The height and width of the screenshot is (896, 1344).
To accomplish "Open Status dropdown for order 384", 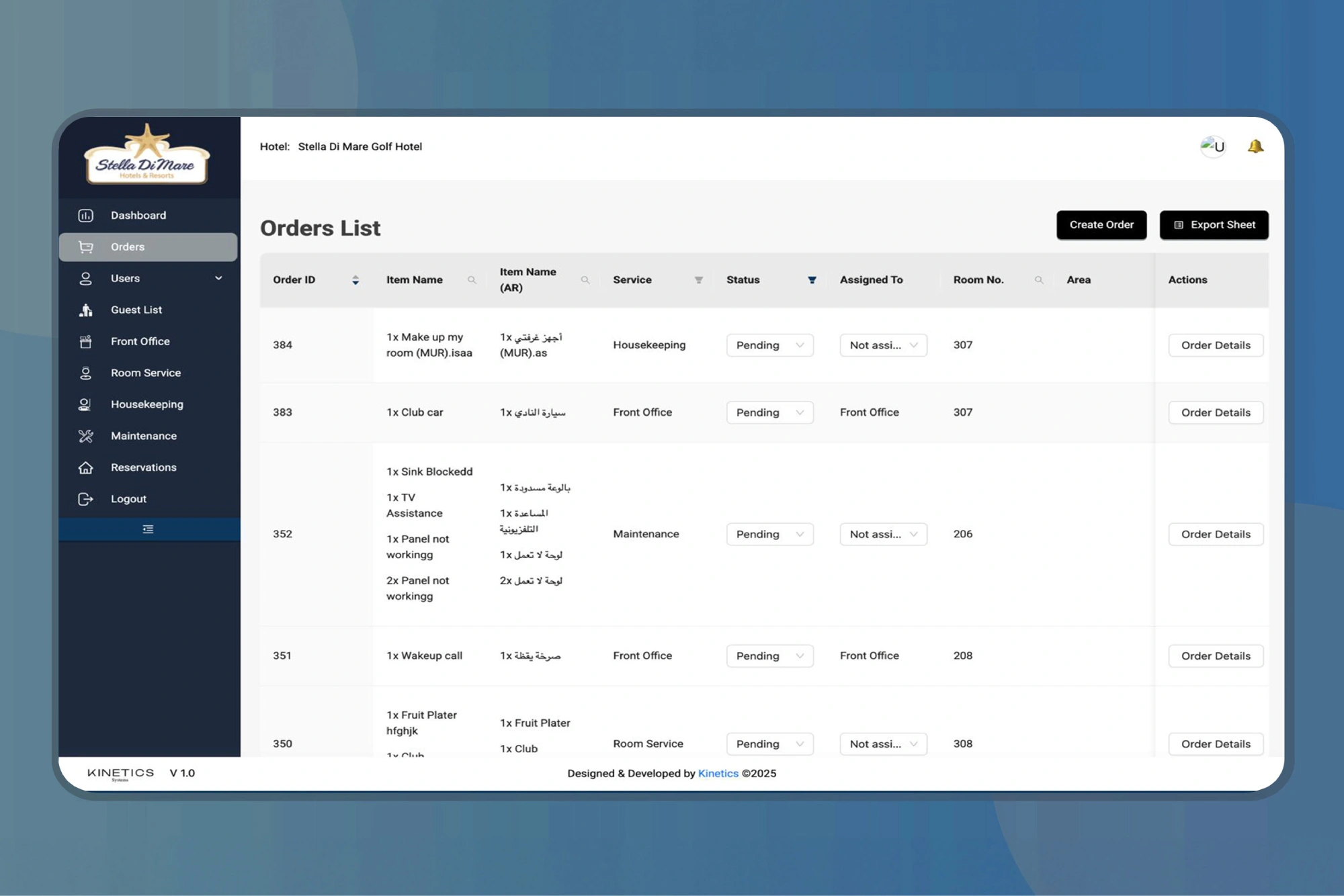I will [x=769, y=345].
